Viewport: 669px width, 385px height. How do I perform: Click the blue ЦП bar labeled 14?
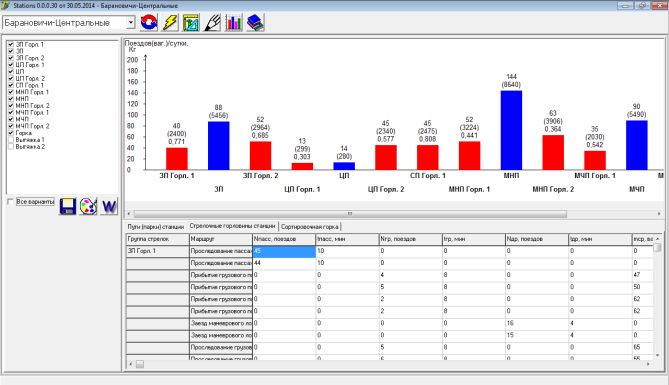(344, 166)
